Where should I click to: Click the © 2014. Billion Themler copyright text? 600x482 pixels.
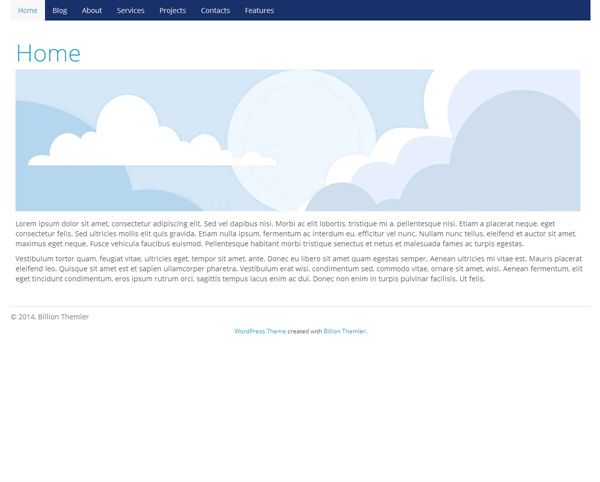click(x=50, y=317)
